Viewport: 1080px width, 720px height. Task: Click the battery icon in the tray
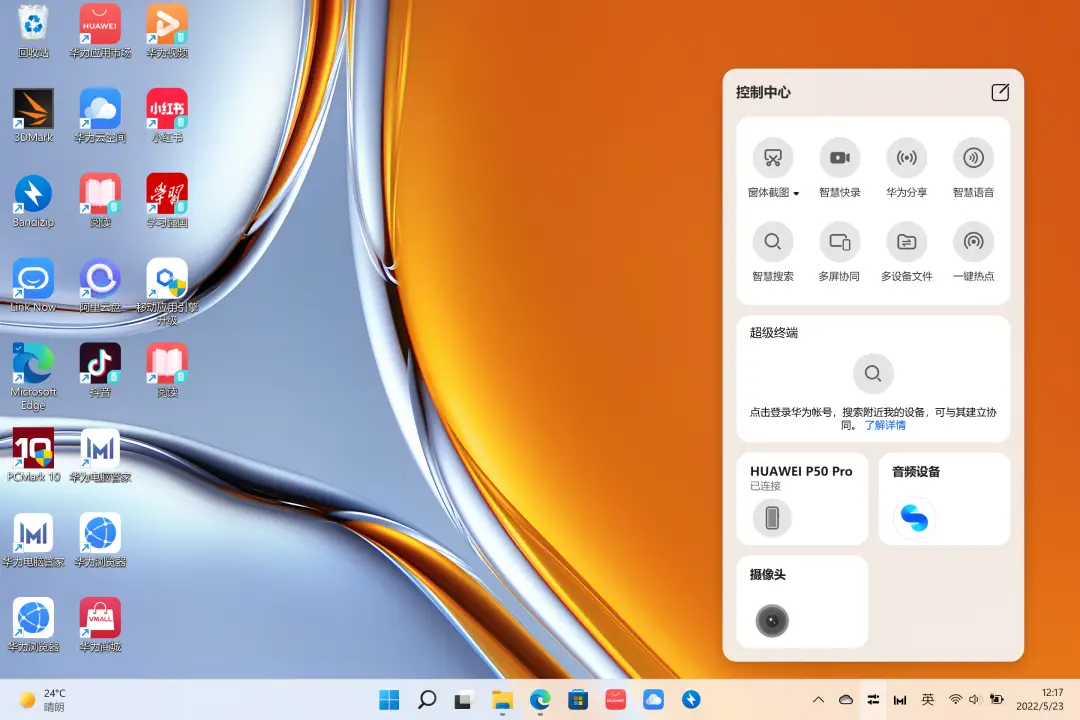(x=996, y=700)
